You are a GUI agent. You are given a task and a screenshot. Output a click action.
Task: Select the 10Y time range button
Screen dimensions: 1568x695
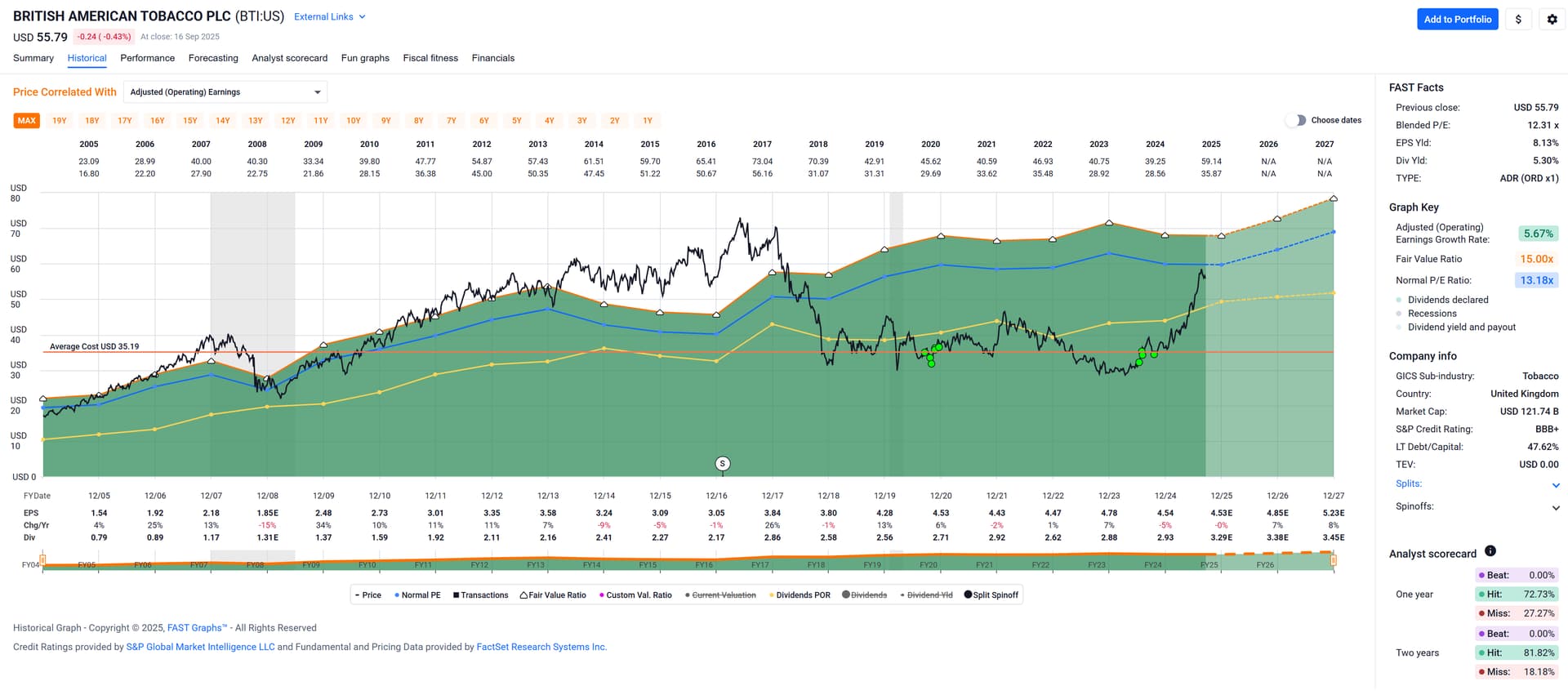353,121
